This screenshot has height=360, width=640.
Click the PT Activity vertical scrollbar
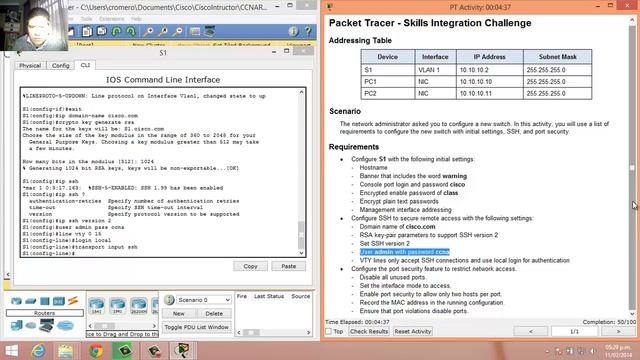(x=632, y=168)
